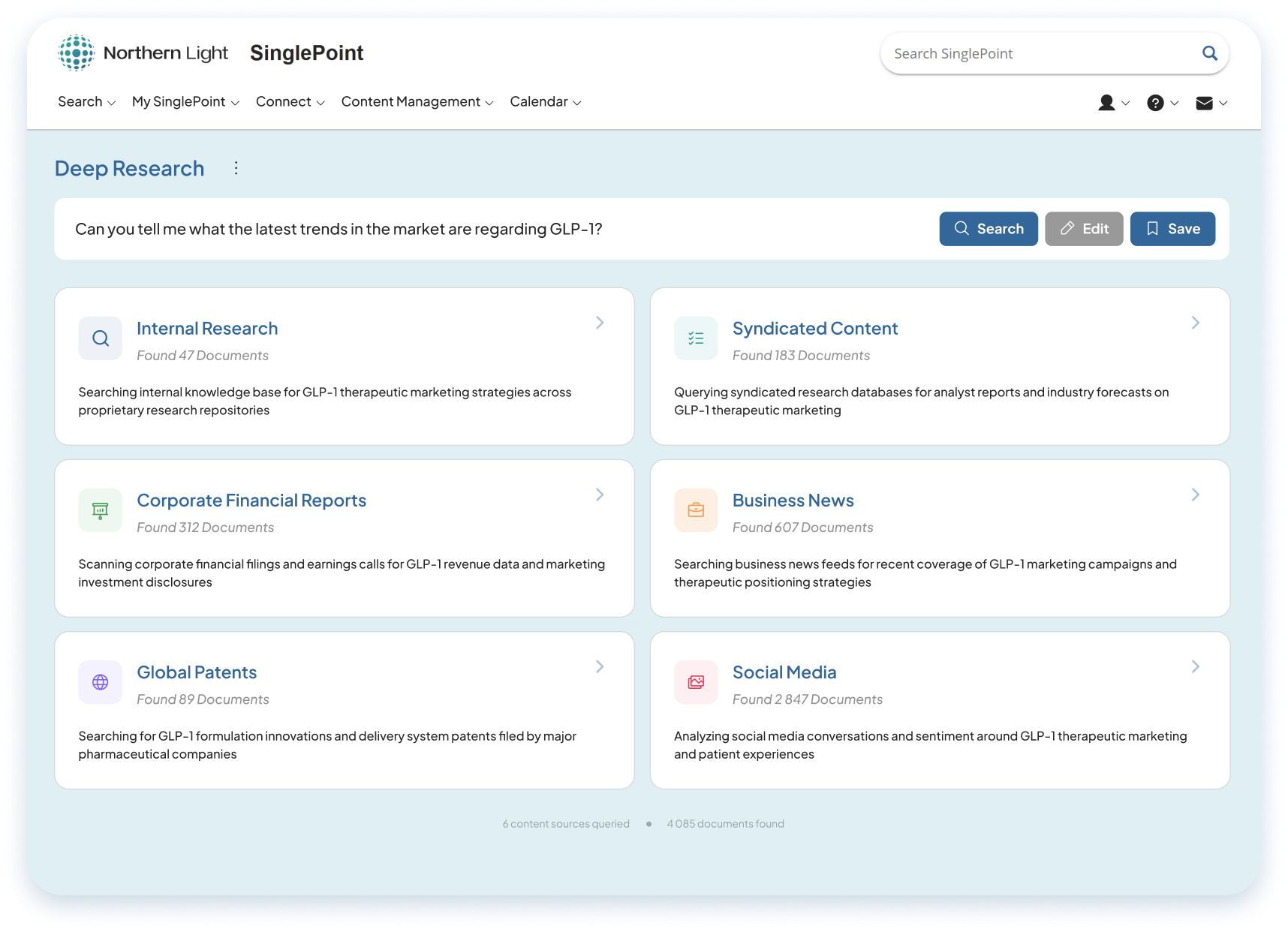Click the SinglePoint product title
1288x932 pixels.
click(306, 53)
